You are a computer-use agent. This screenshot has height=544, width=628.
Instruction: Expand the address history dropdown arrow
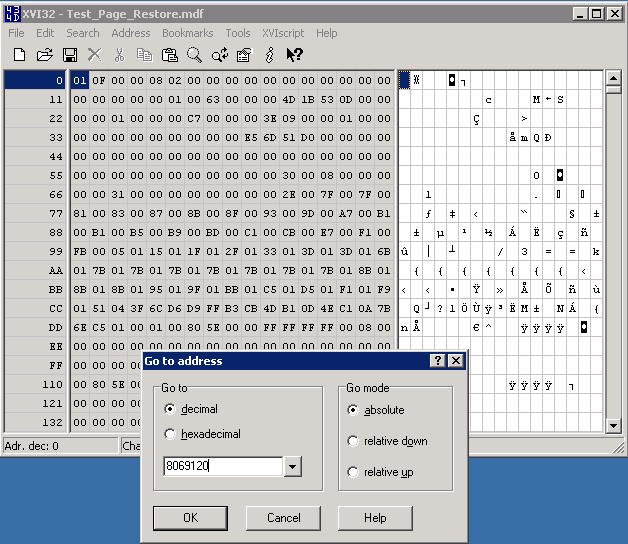tap(292, 466)
